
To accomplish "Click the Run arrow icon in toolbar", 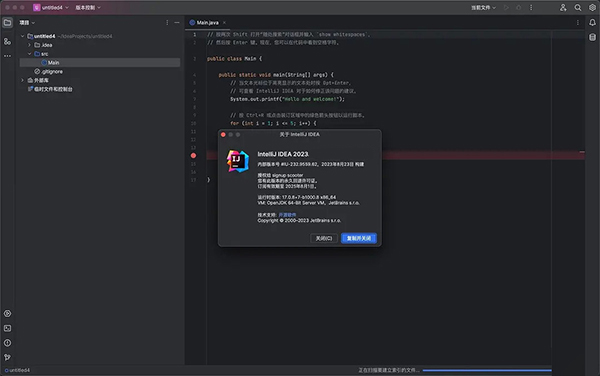I will point(506,7).
